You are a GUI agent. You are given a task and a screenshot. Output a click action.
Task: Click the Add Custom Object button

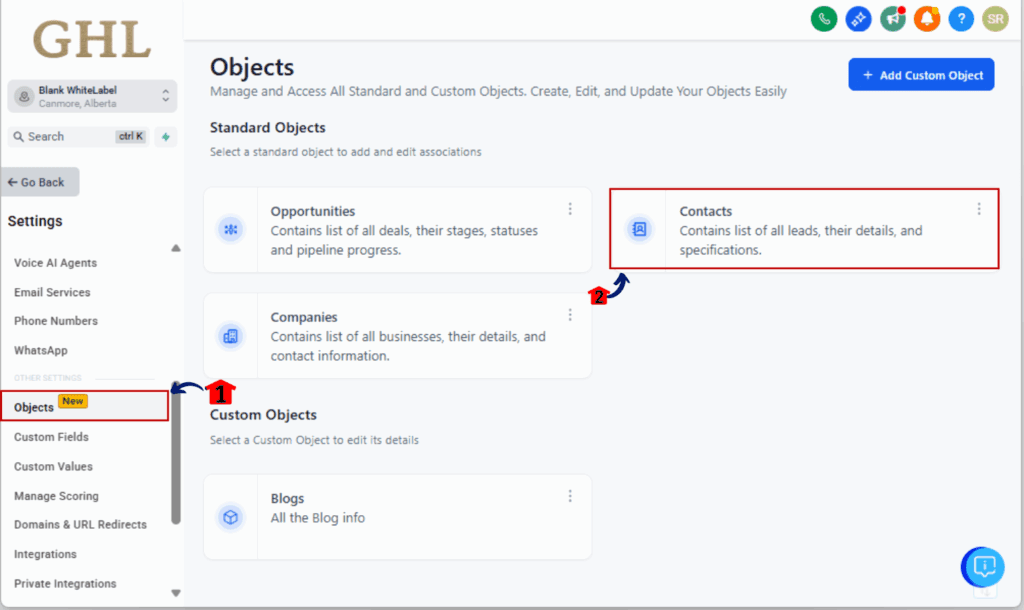(x=921, y=75)
